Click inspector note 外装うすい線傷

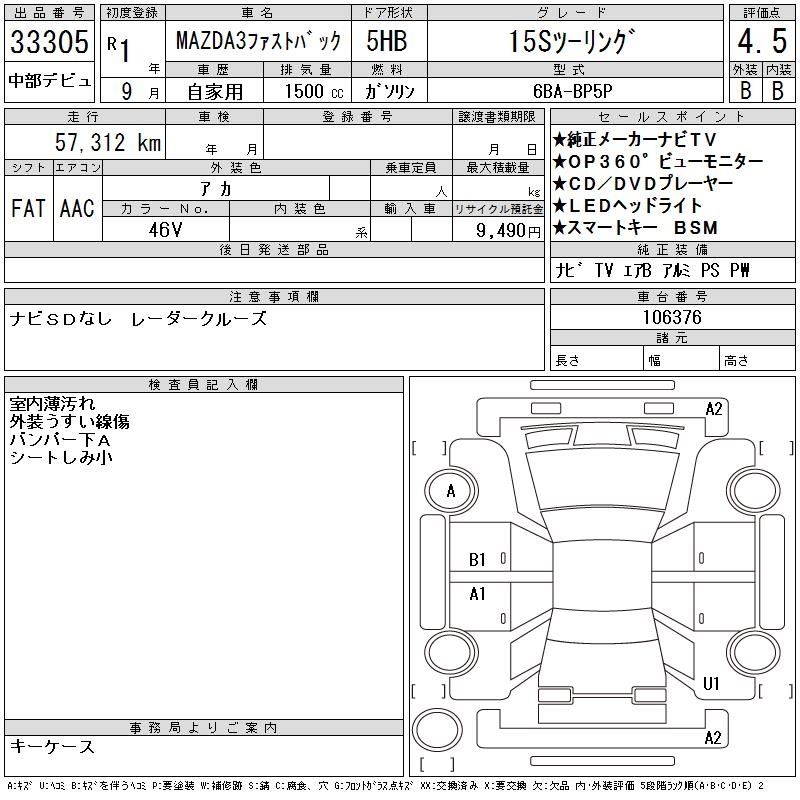tap(69, 421)
